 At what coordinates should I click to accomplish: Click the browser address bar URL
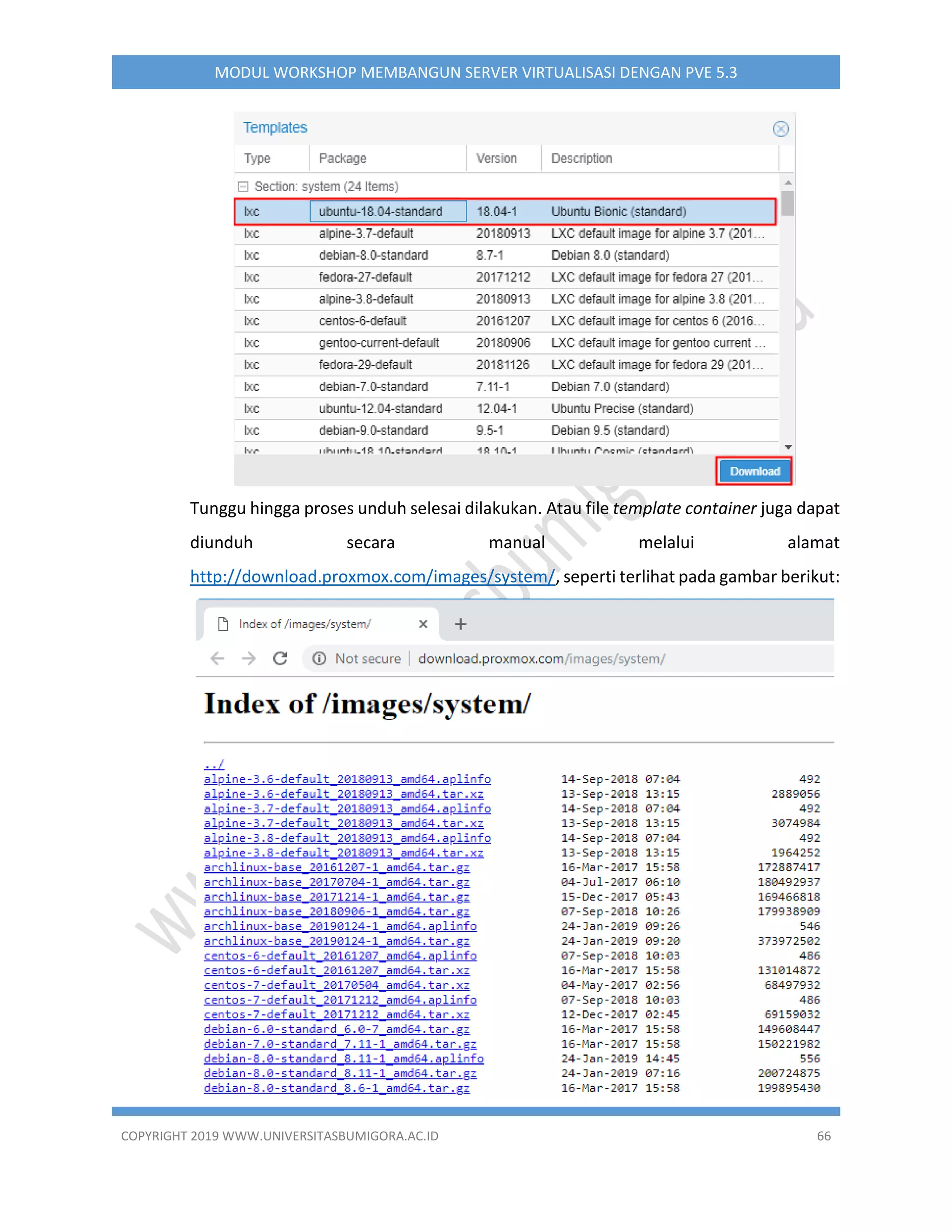click(542, 659)
